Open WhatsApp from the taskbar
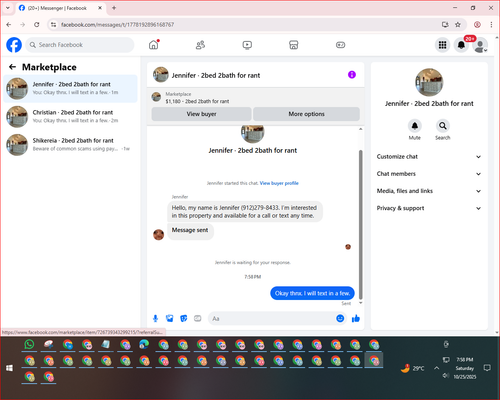 (29, 344)
